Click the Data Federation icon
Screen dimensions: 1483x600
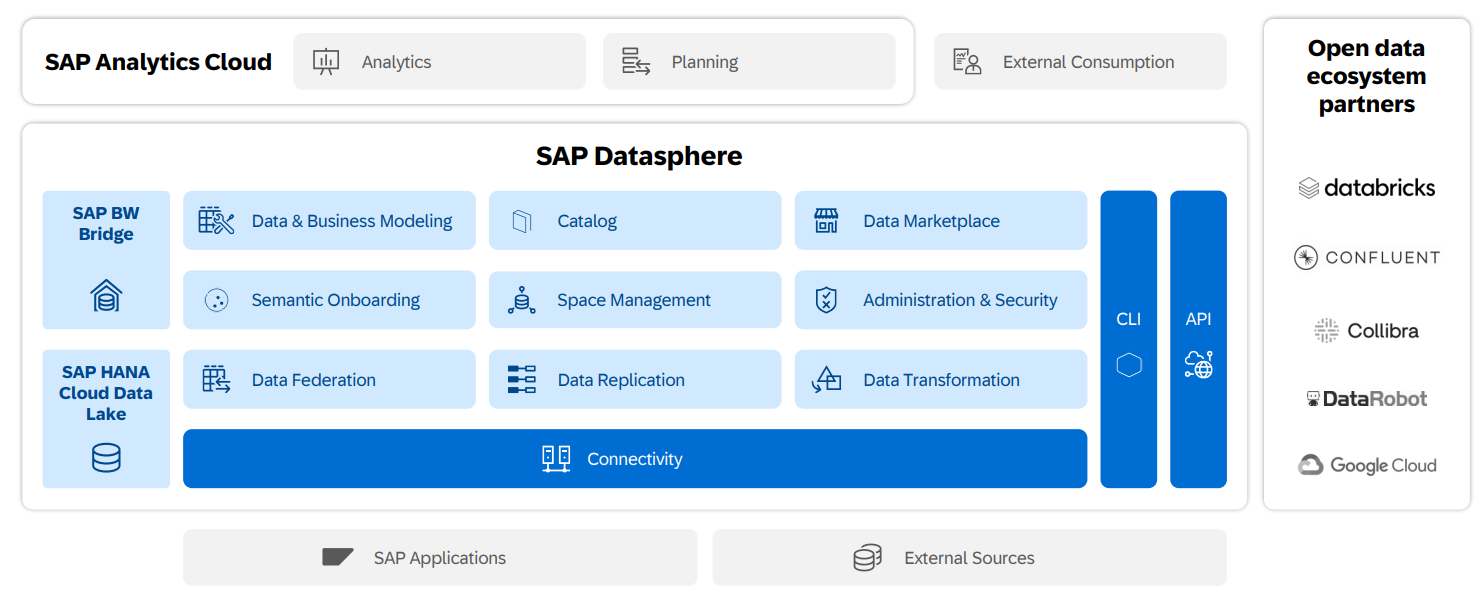tap(217, 379)
